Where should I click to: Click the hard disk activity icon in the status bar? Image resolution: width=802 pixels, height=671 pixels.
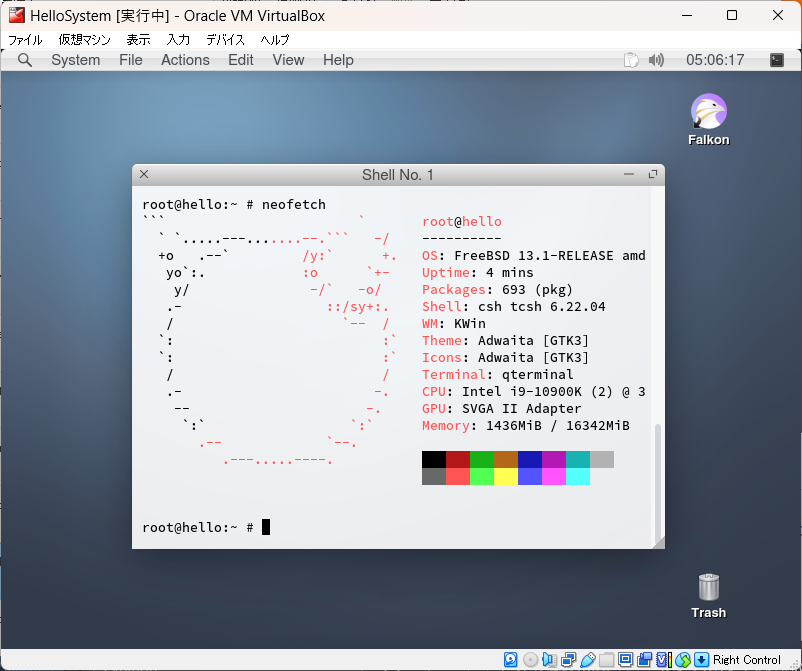click(x=510, y=658)
